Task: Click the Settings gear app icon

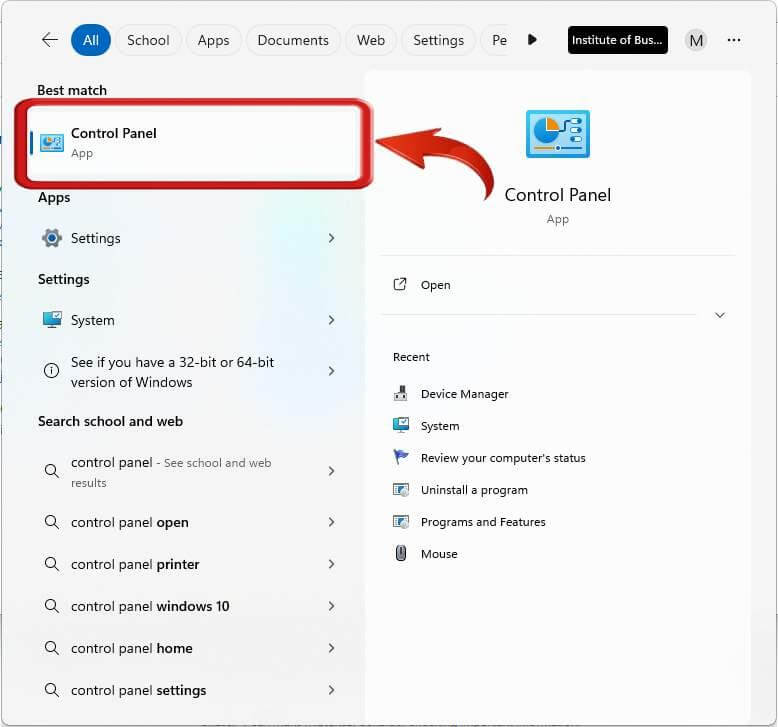Action: click(52, 238)
